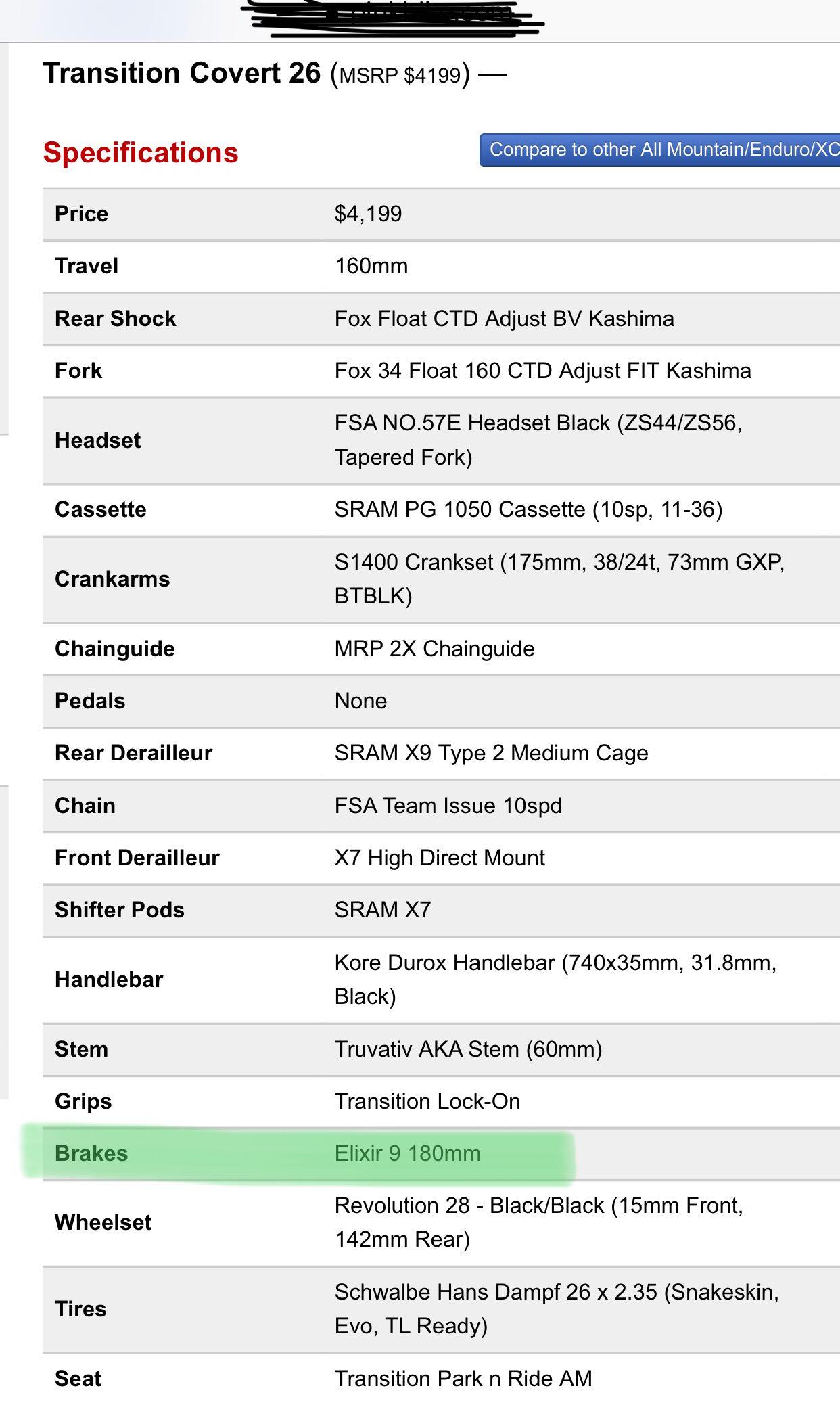Screen dimensions: 840x1401
Task: Click the Revolution 28 wheelset description
Action: (538, 1222)
